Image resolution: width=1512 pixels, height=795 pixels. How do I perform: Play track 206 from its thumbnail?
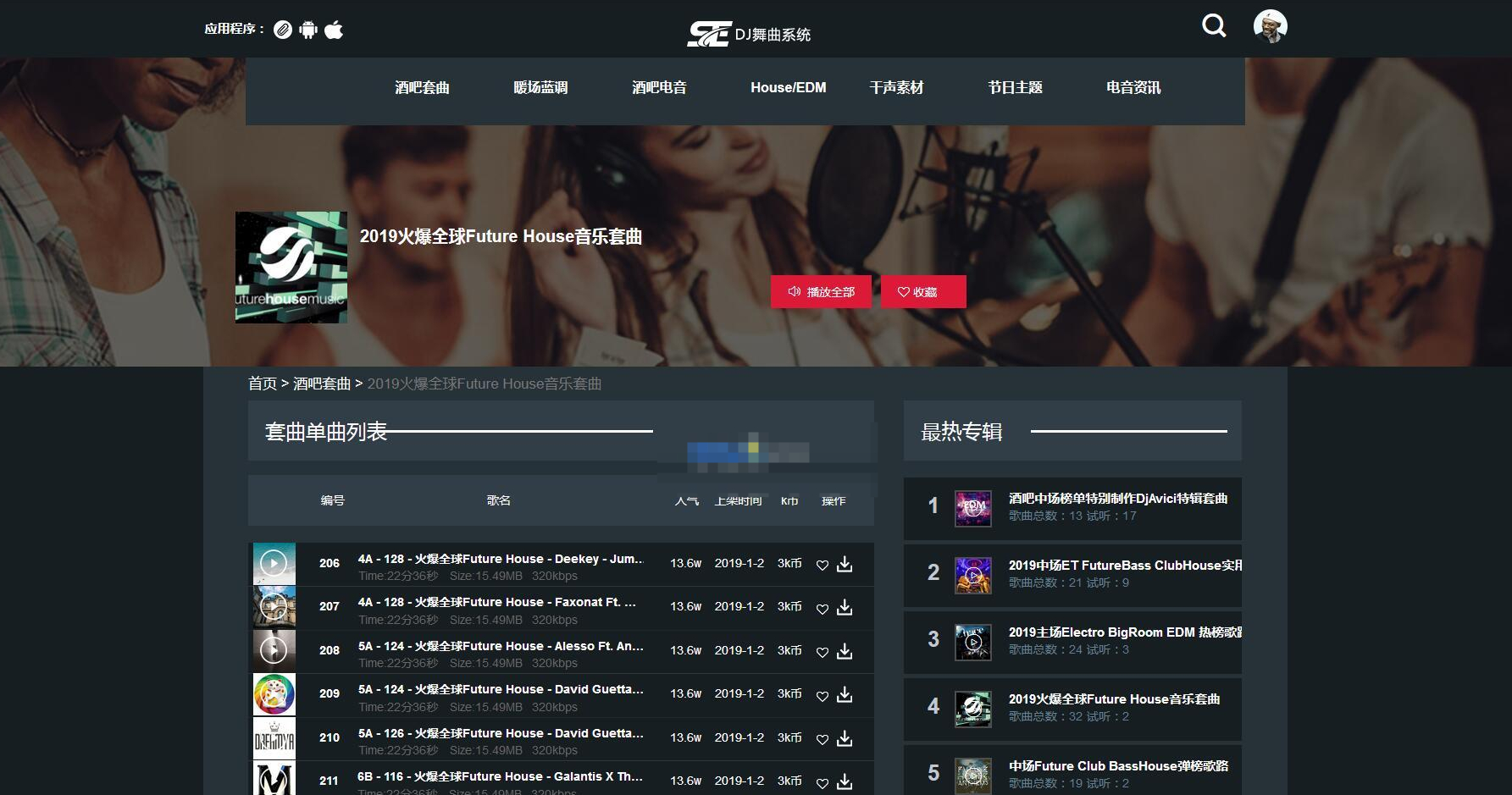(274, 563)
